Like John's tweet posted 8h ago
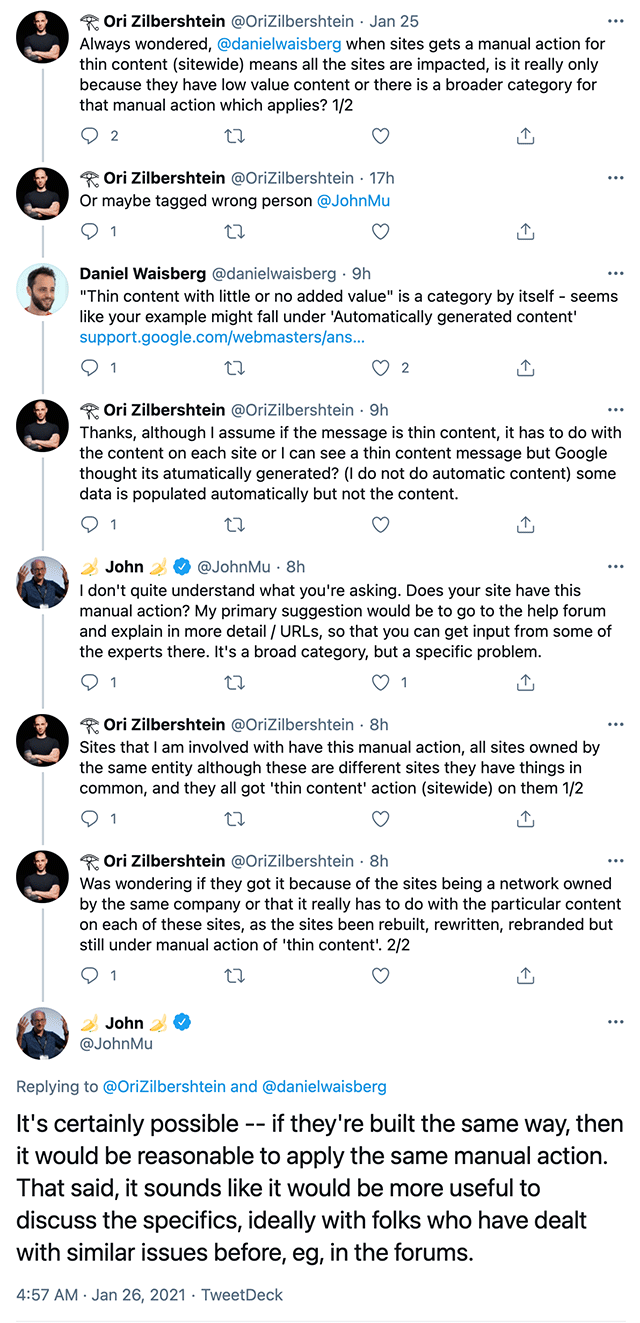This screenshot has height=1323, width=640. (x=380, y=683)
